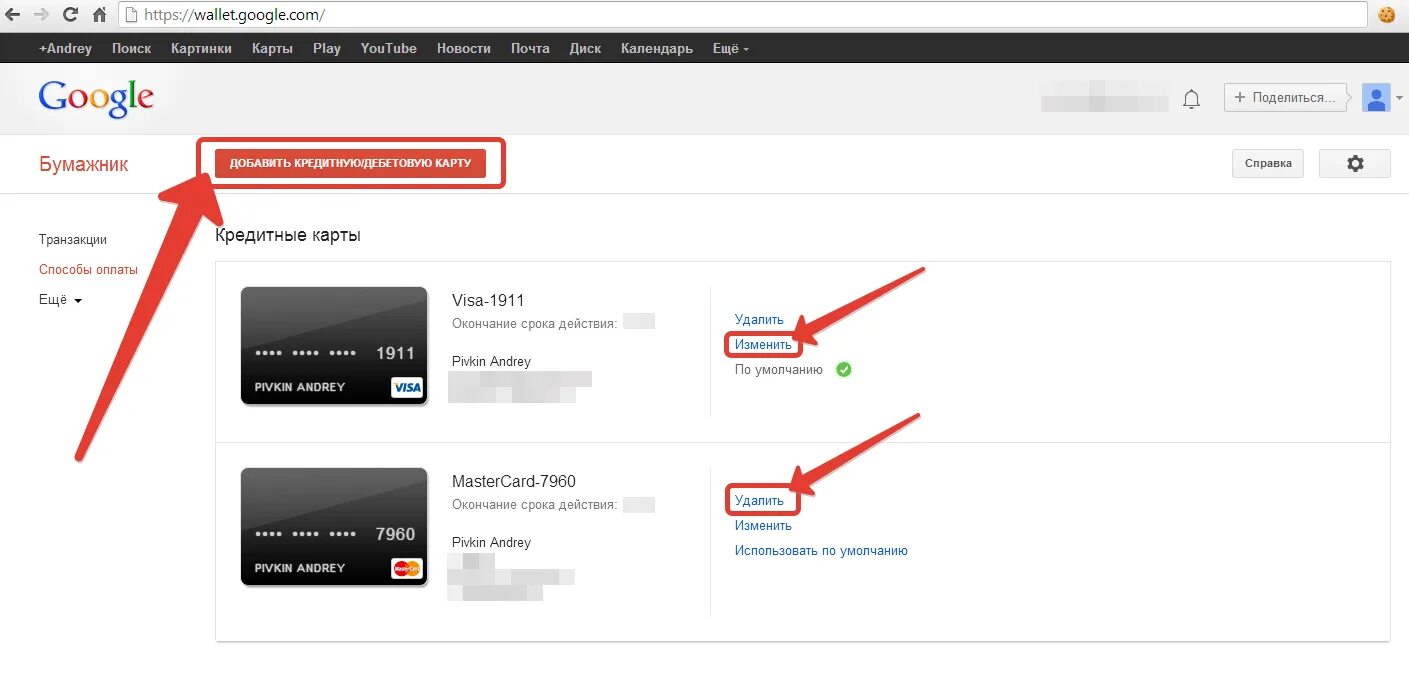Viewport: 1409px width, 692px height.
Task: Click the Кредитные карты heading
Action: click(288, 236)
